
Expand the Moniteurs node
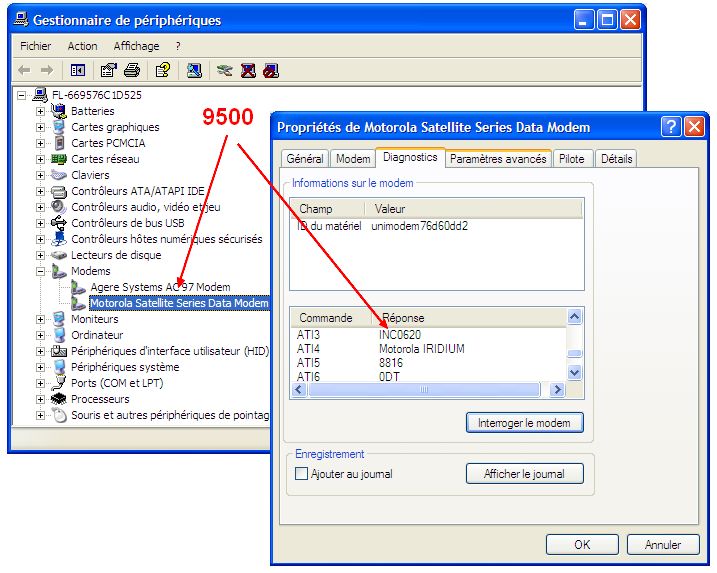(x=40, y=319)
